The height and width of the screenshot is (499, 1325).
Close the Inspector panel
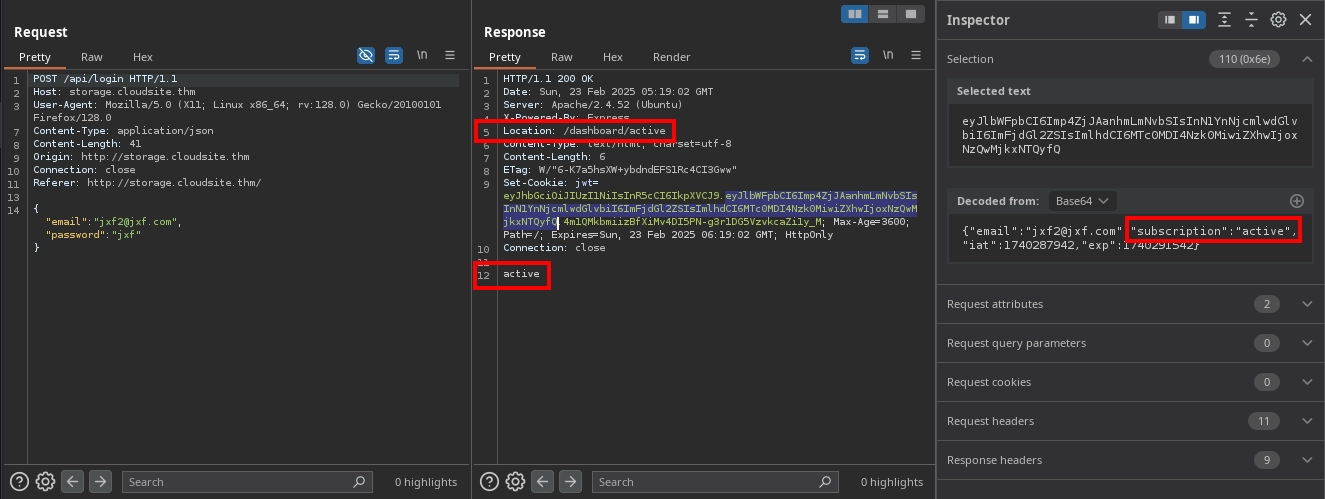click(x=1305, y=20)
